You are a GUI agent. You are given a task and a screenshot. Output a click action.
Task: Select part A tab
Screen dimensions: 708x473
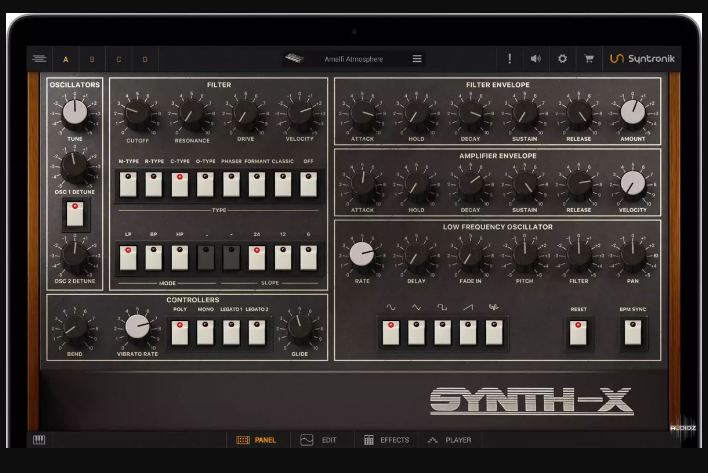65,59
